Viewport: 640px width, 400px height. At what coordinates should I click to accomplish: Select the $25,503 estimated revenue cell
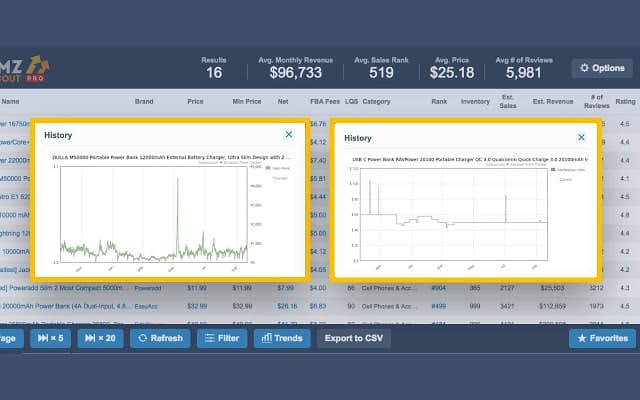552,288
